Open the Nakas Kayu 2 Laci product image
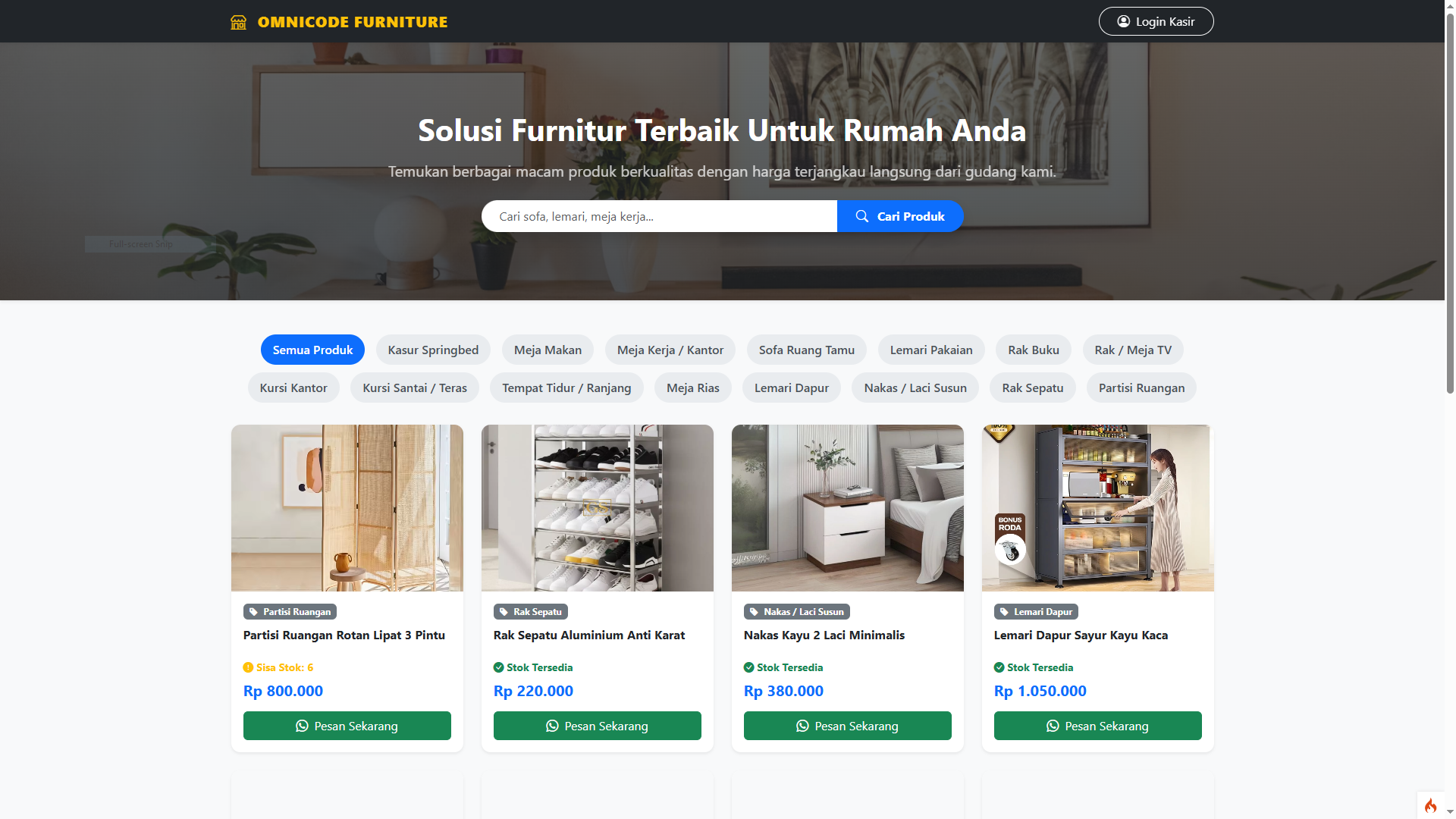 point(847,508)
